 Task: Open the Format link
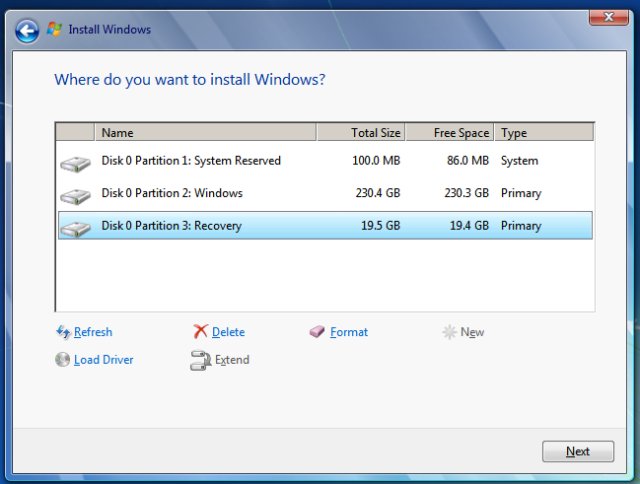coord(349,332)
